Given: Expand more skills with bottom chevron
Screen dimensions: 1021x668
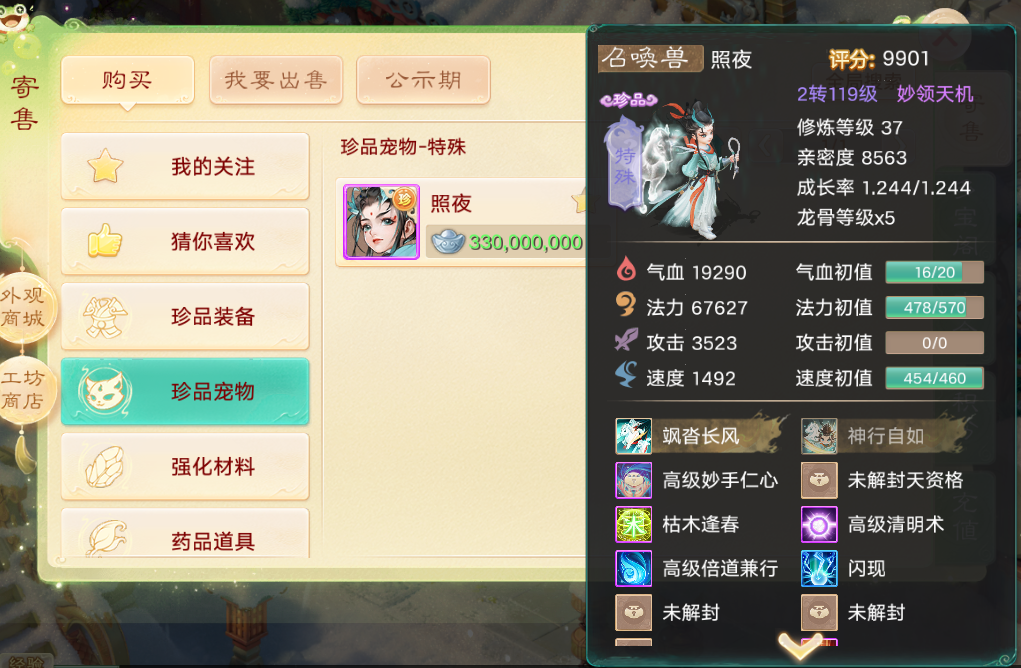Looking at the screenshot, I should coord(800,645).
